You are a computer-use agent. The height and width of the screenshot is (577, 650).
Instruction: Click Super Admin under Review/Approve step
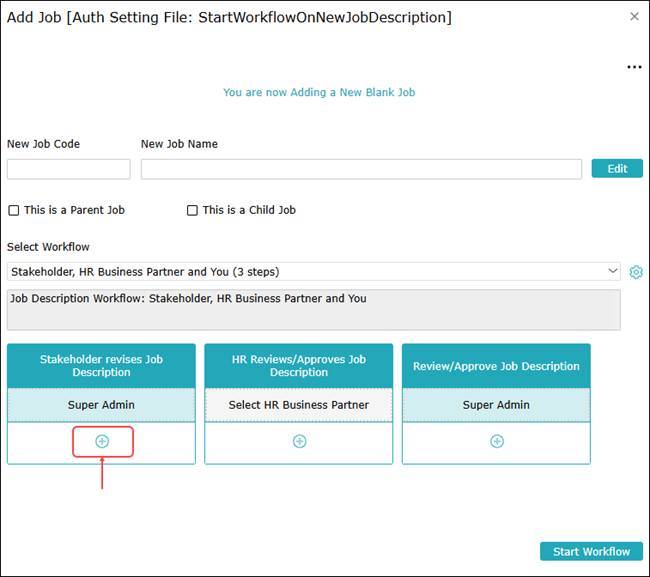click(496, 405)
